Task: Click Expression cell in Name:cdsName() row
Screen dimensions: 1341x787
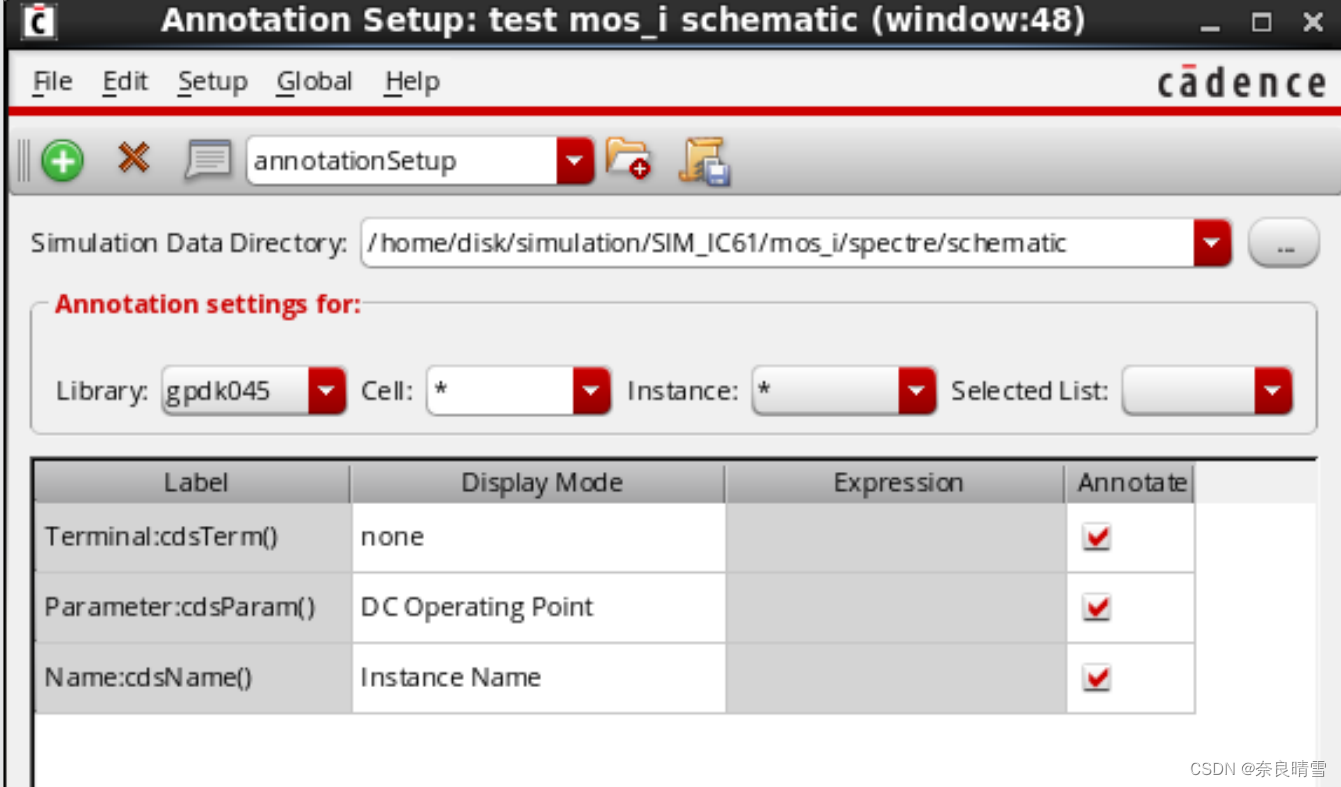Action: [x=896, y=678]
